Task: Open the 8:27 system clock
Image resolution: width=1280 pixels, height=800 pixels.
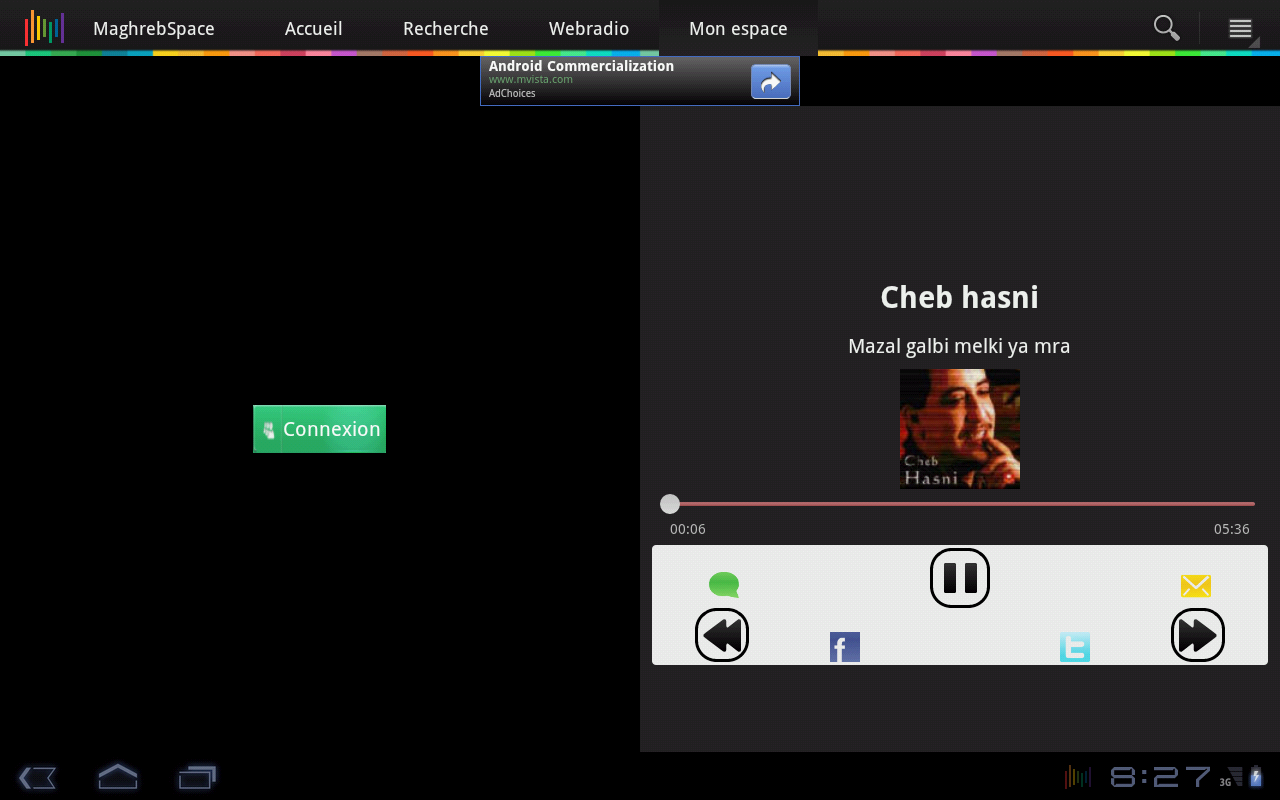Action: 1160,777
